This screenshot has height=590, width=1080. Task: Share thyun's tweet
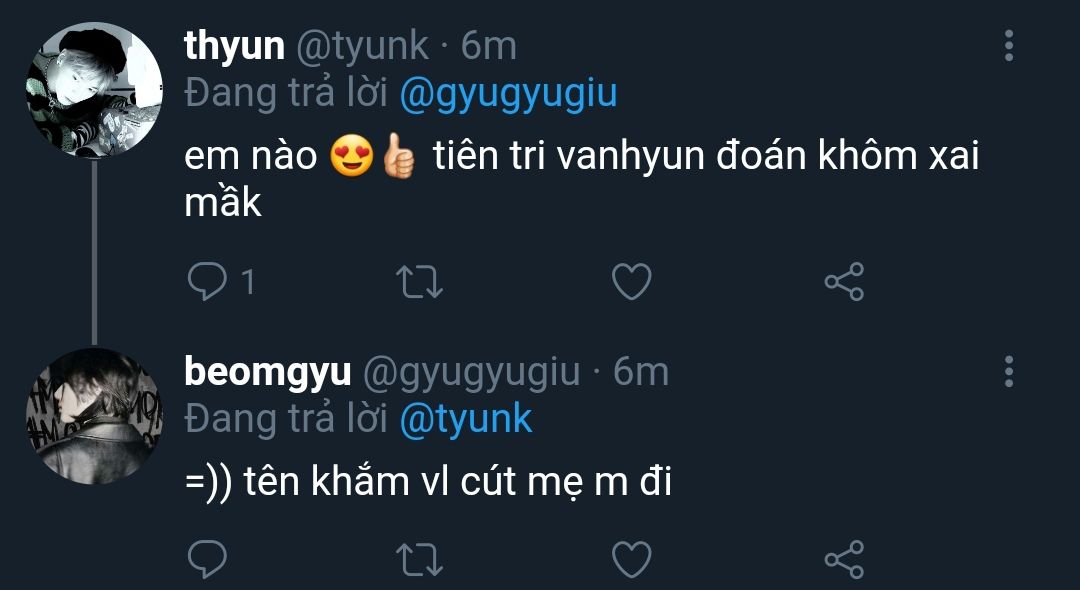click(843, 282)
